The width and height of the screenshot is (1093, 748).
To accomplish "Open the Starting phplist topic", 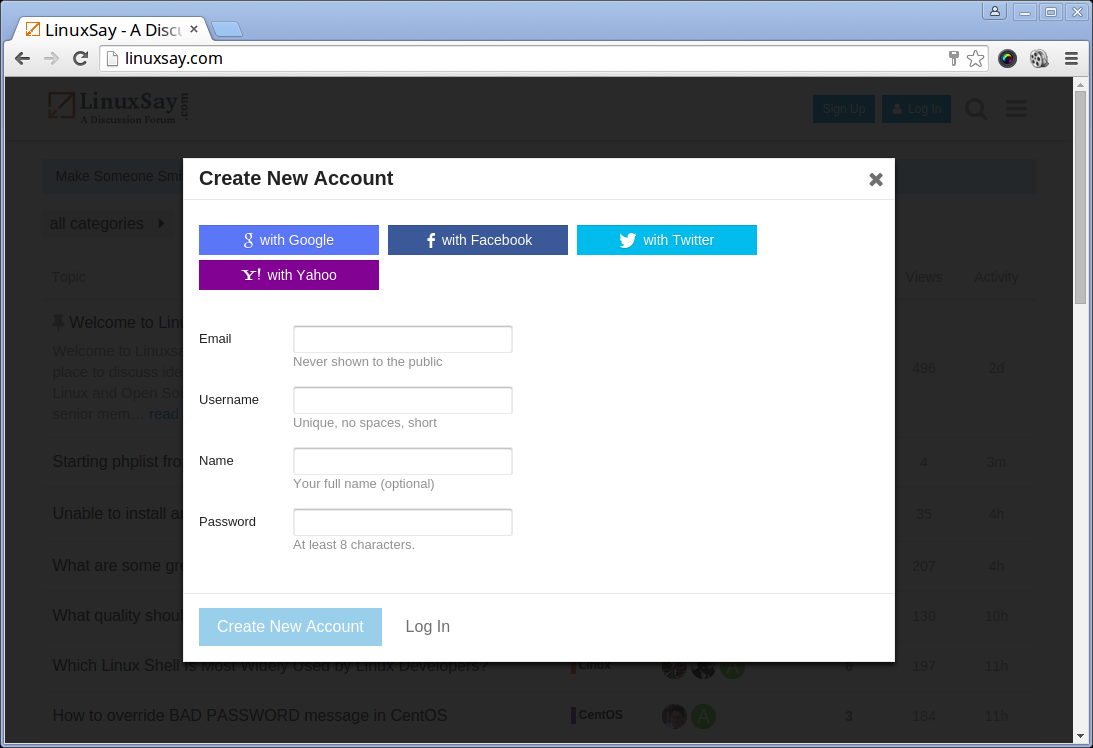I will click(x=117, y=461).
